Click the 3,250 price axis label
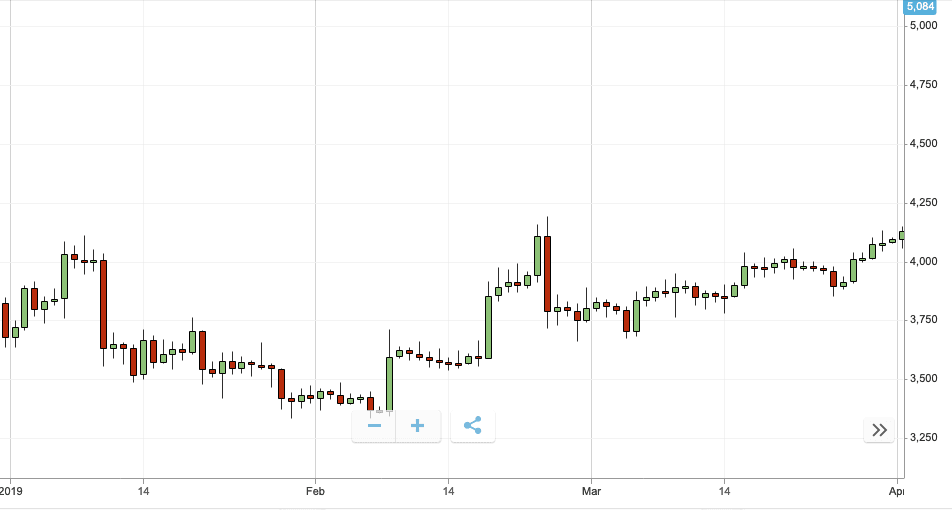This screenshot has height=510, width=952. coord(922,438)
